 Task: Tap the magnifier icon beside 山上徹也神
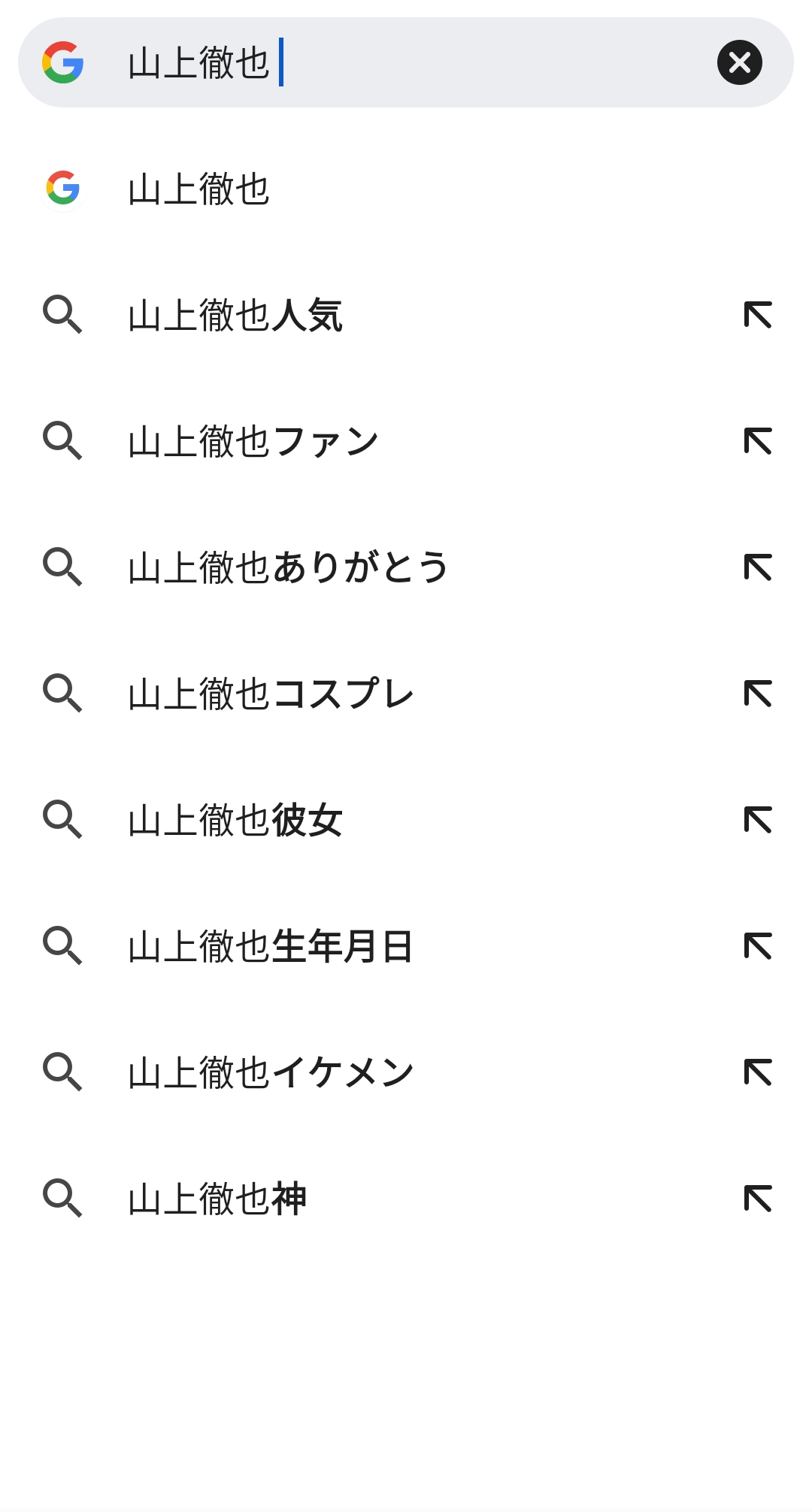coord(62,1199)
